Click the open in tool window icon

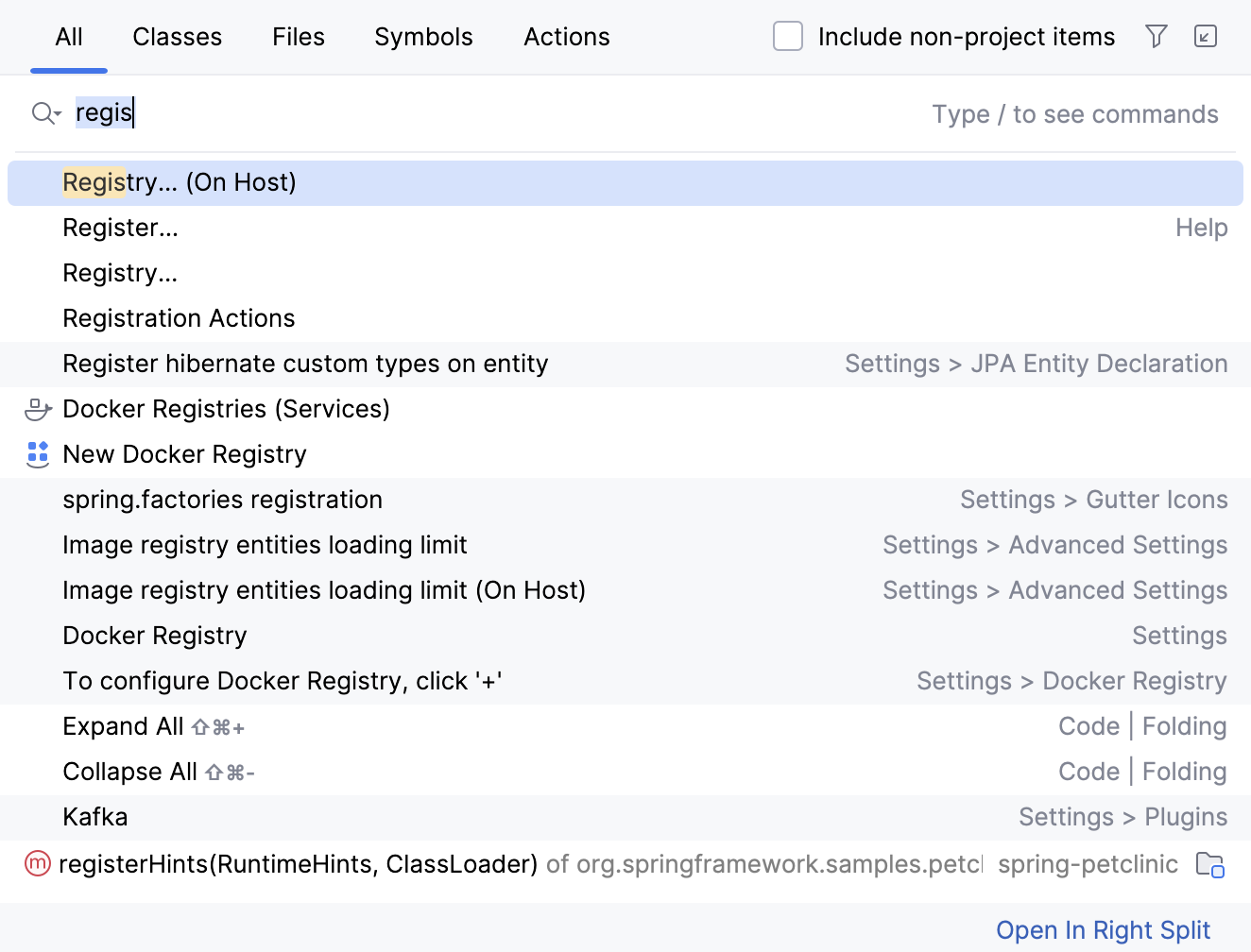[x=1206, y=37]
